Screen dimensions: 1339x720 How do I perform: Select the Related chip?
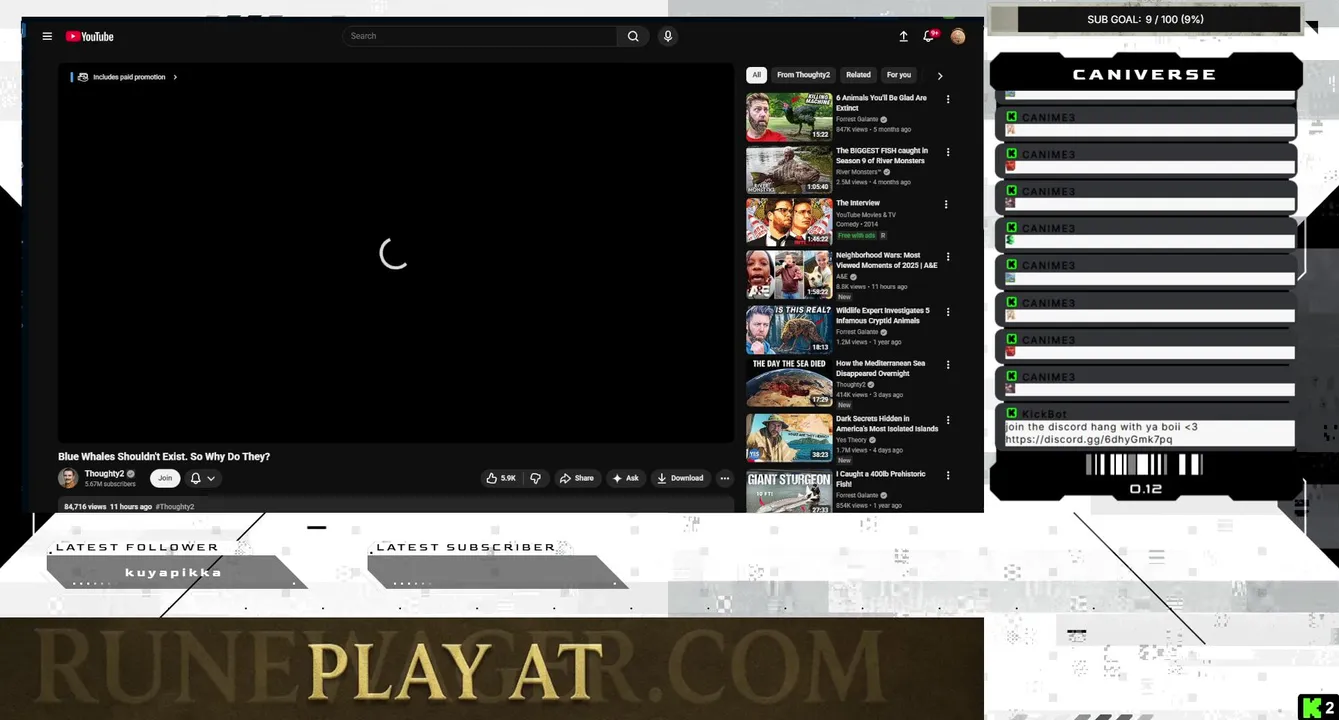point(858,75)
